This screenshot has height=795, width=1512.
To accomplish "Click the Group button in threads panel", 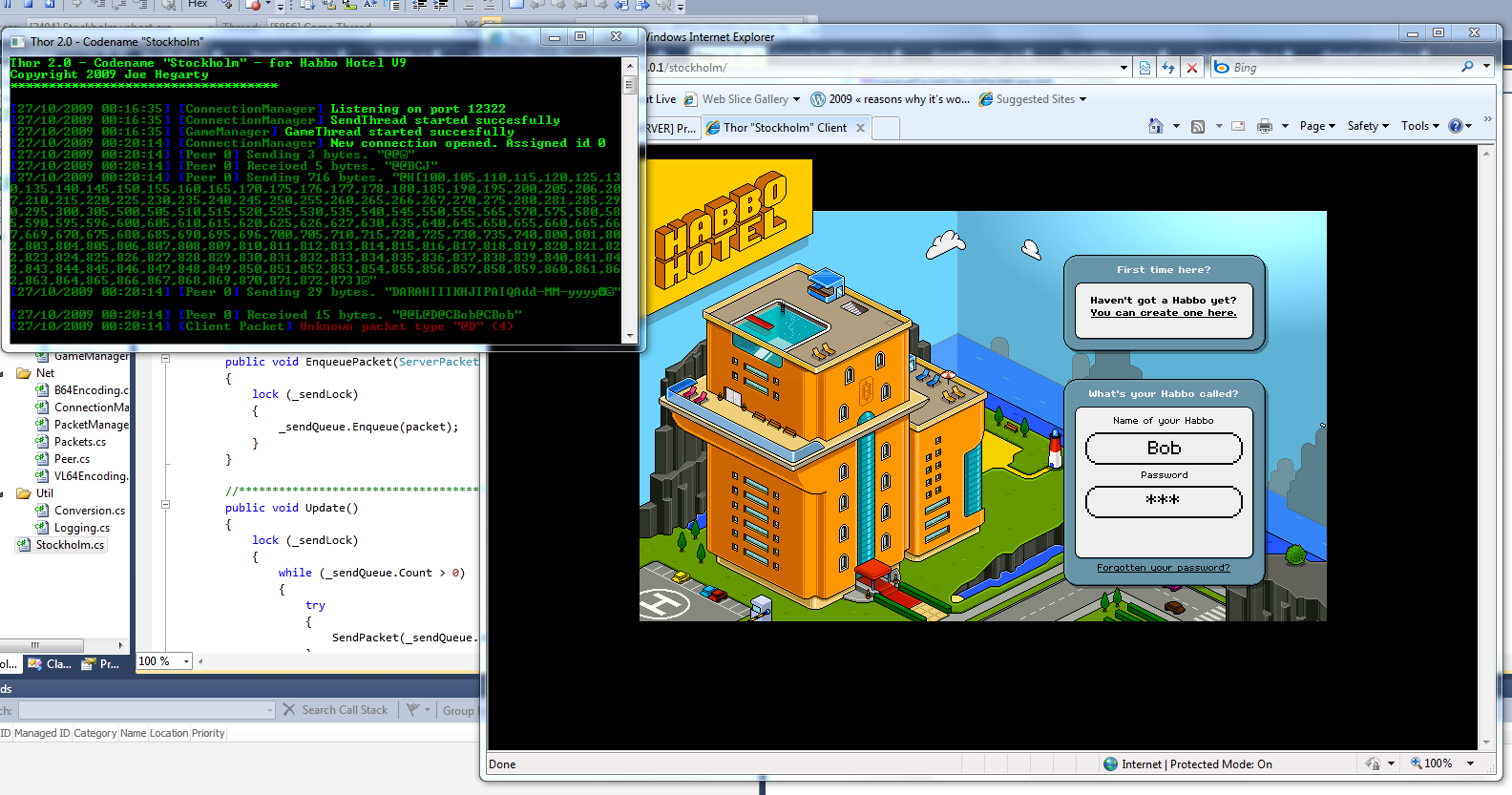I will [458, 710].
